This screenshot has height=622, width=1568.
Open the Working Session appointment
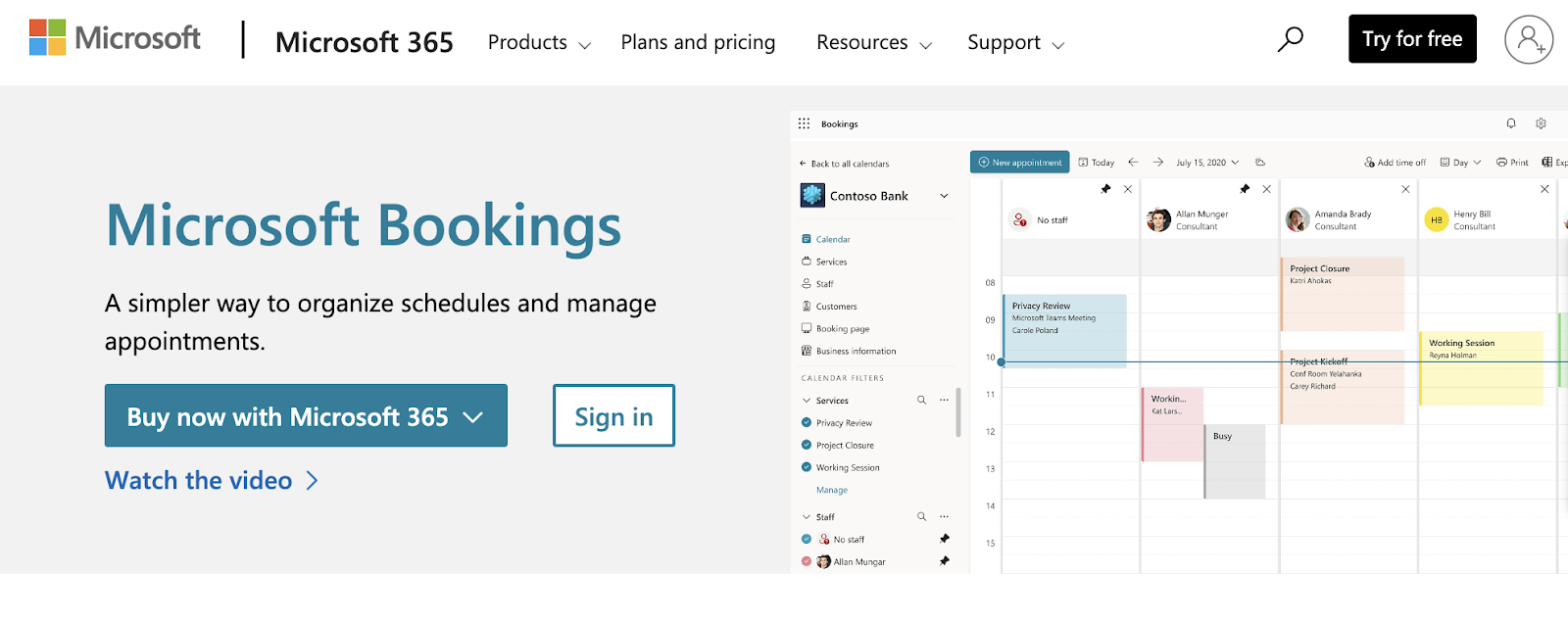point(1482,368)
